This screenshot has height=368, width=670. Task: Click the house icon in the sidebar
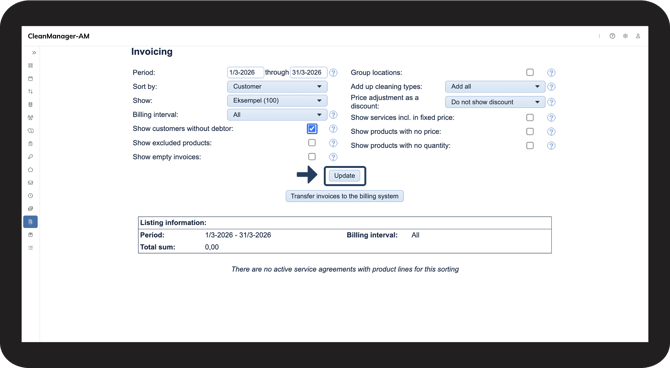point(30,170)
